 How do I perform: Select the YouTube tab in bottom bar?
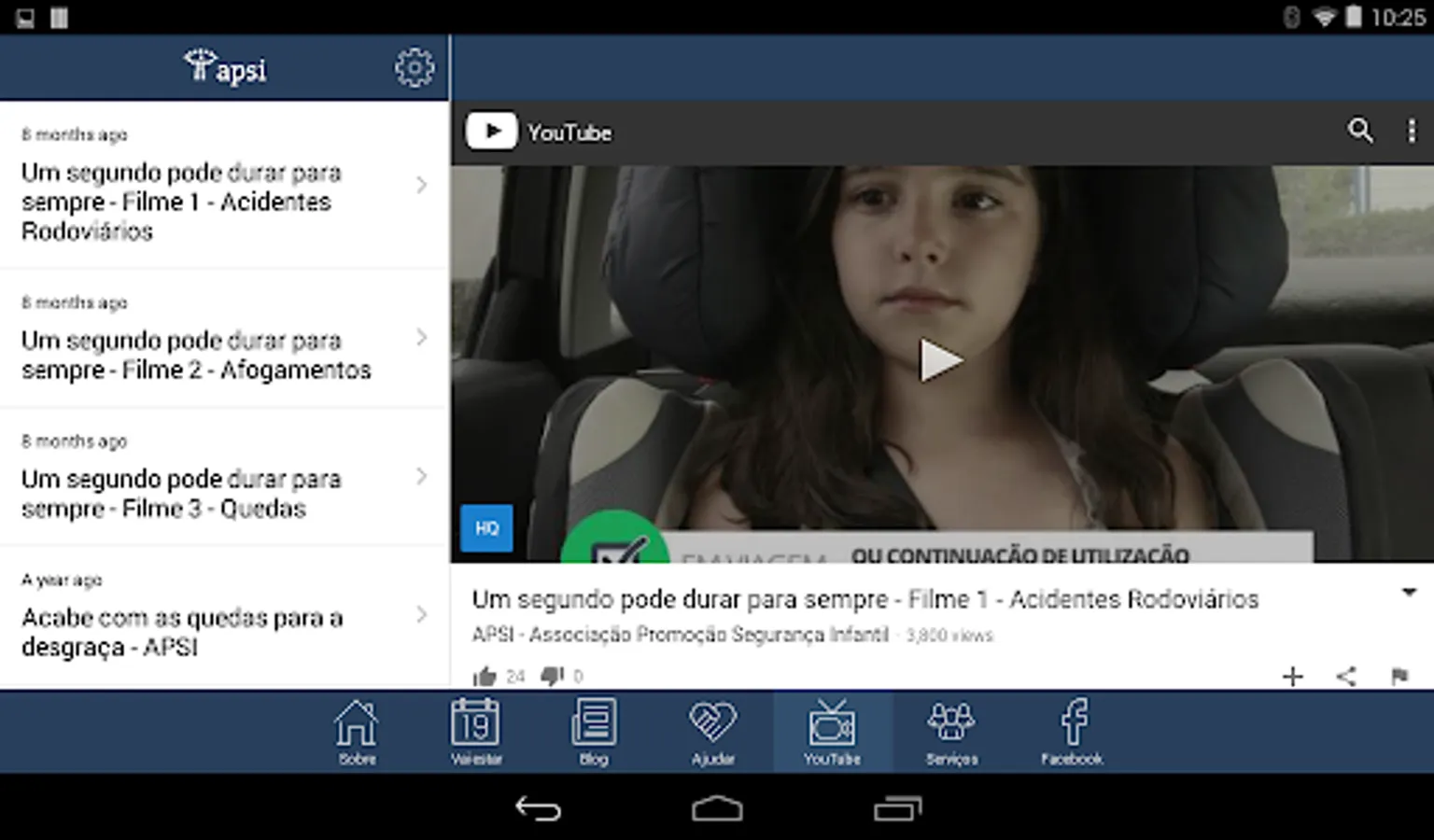pos(833,733)
